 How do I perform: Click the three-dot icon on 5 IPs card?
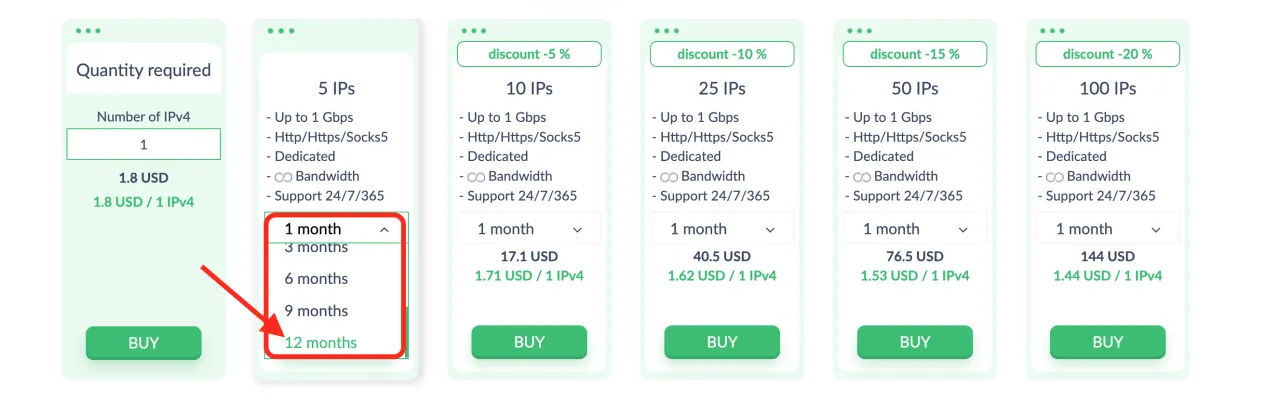point(281,31)
